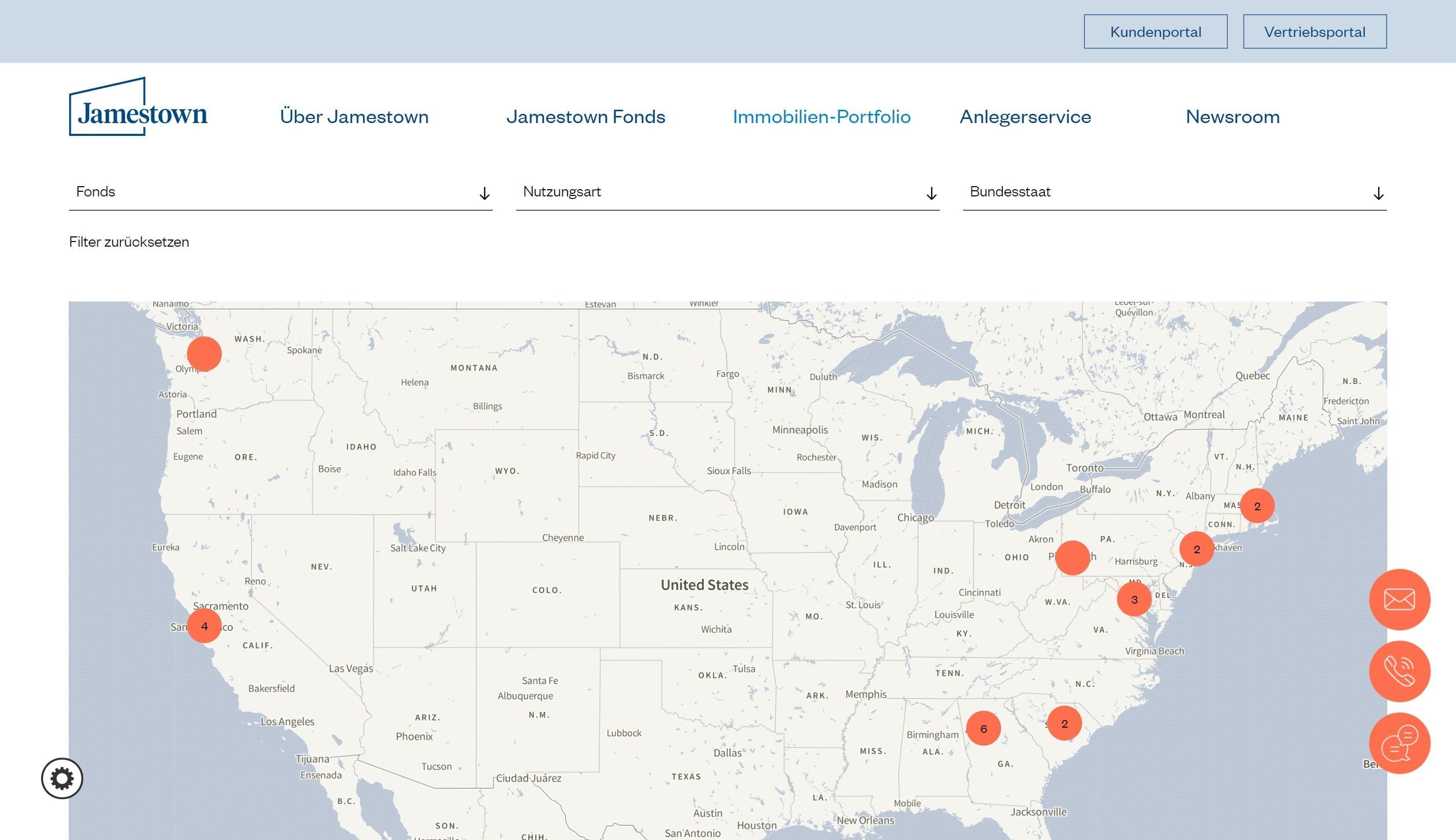Select the San Francisco cluster with 4
This screenshot has width=1456, height=840.
pyautogui.click(x=204, y=626)
